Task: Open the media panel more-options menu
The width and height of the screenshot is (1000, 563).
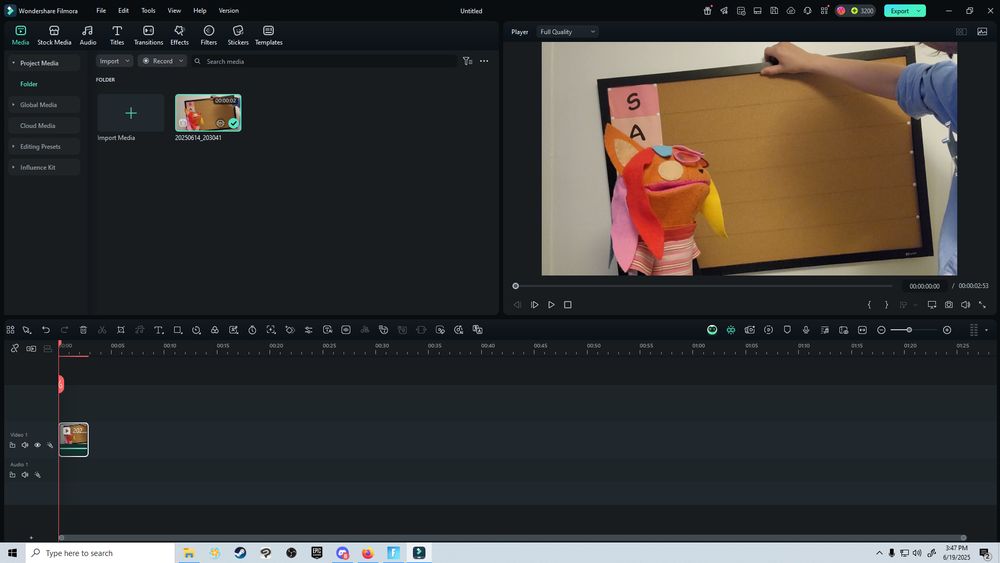Action: [x=484, y=61]
